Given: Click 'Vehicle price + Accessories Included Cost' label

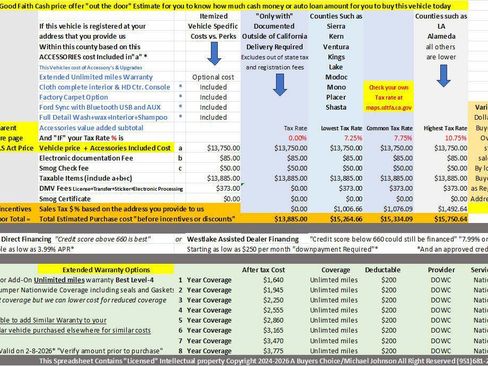Looking at the screenshot, I should point(105,148).
